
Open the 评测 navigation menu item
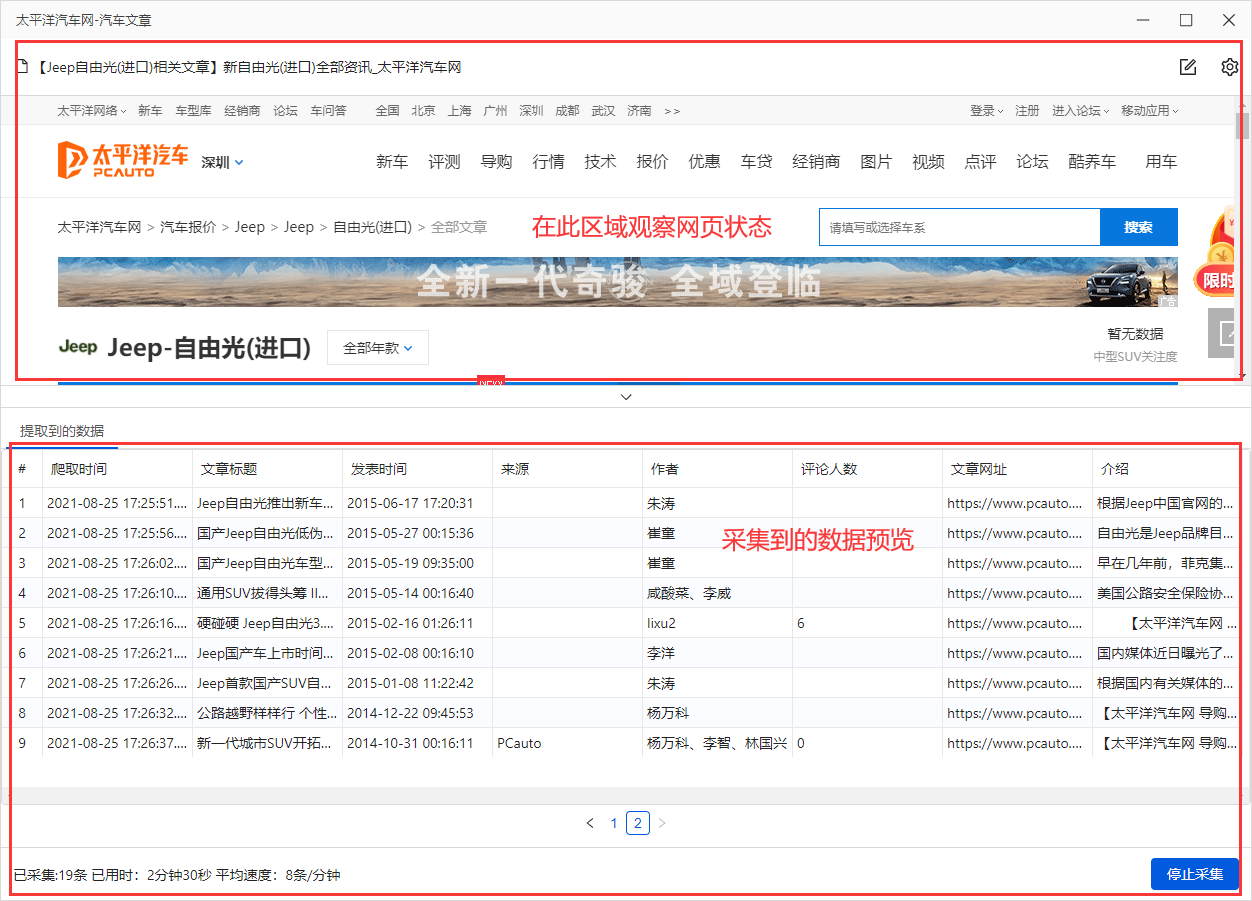(444, 162)
